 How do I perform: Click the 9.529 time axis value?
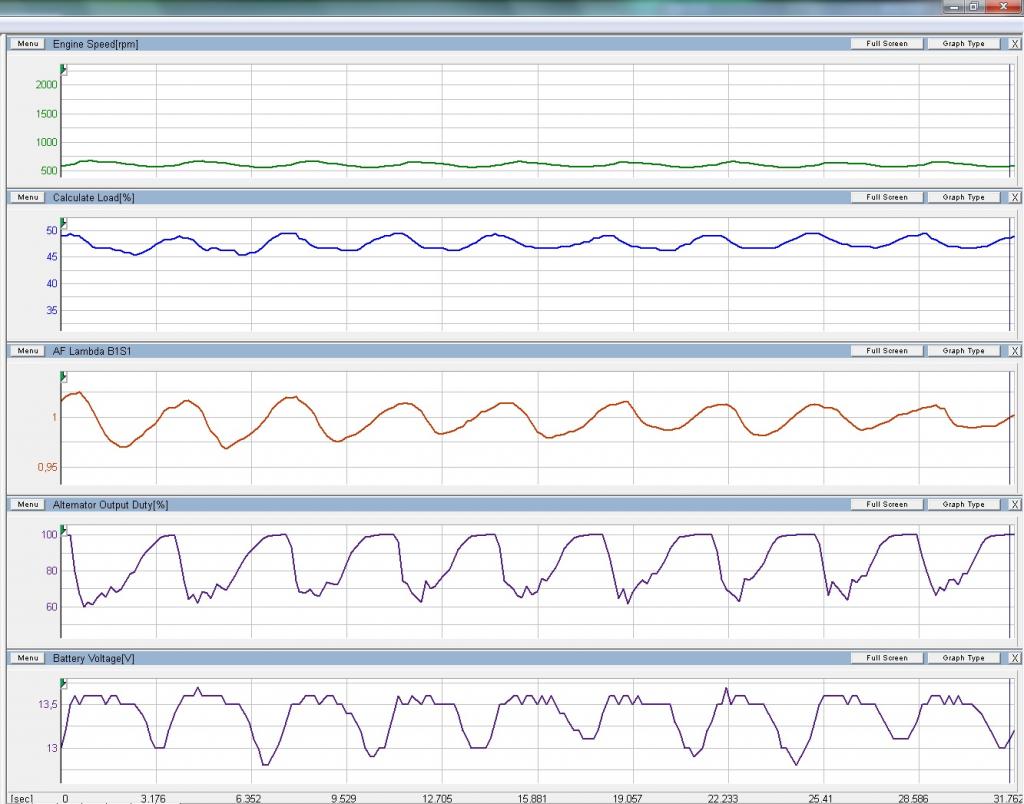point(344,799)
